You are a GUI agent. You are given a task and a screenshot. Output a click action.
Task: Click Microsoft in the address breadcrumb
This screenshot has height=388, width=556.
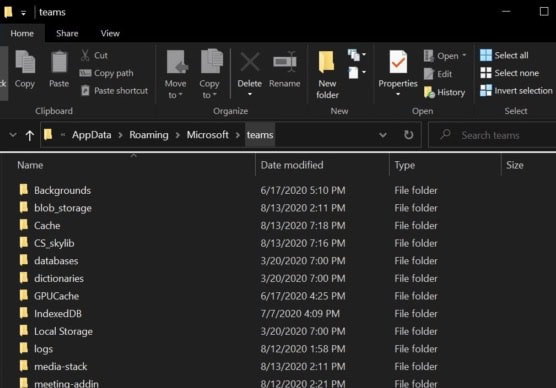(207, 135)
